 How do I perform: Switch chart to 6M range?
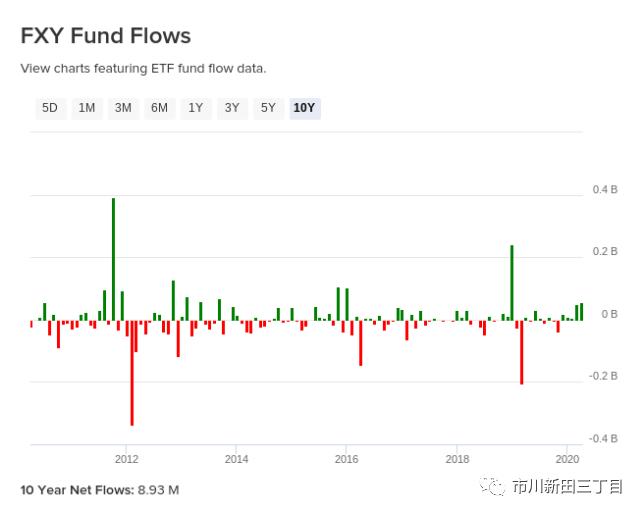(x=159, y=108)
